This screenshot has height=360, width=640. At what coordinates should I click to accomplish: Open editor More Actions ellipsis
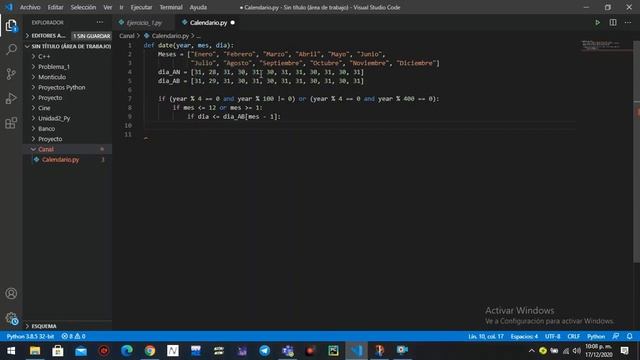[x=628, y=22]
